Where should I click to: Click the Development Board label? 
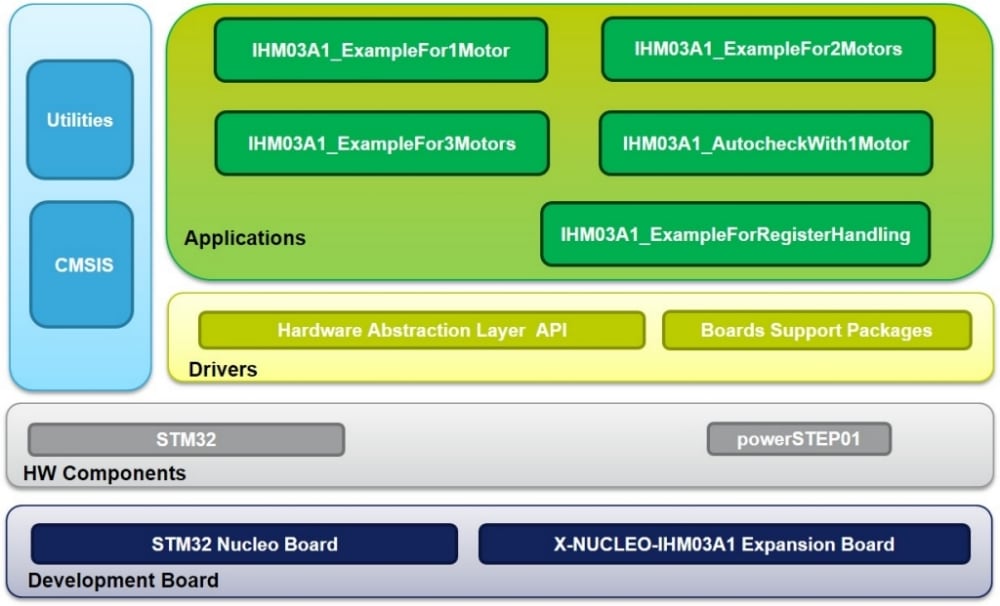tap(122, 581)
